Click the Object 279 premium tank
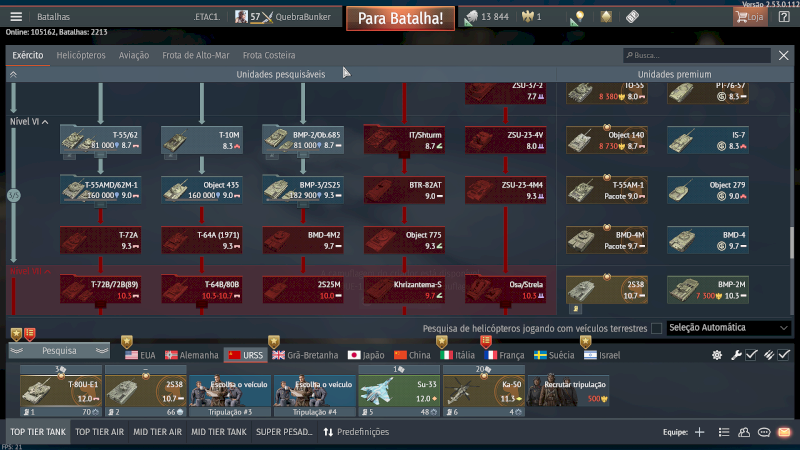This screenshot has width=800, height=450. click(x=708, y=190)
